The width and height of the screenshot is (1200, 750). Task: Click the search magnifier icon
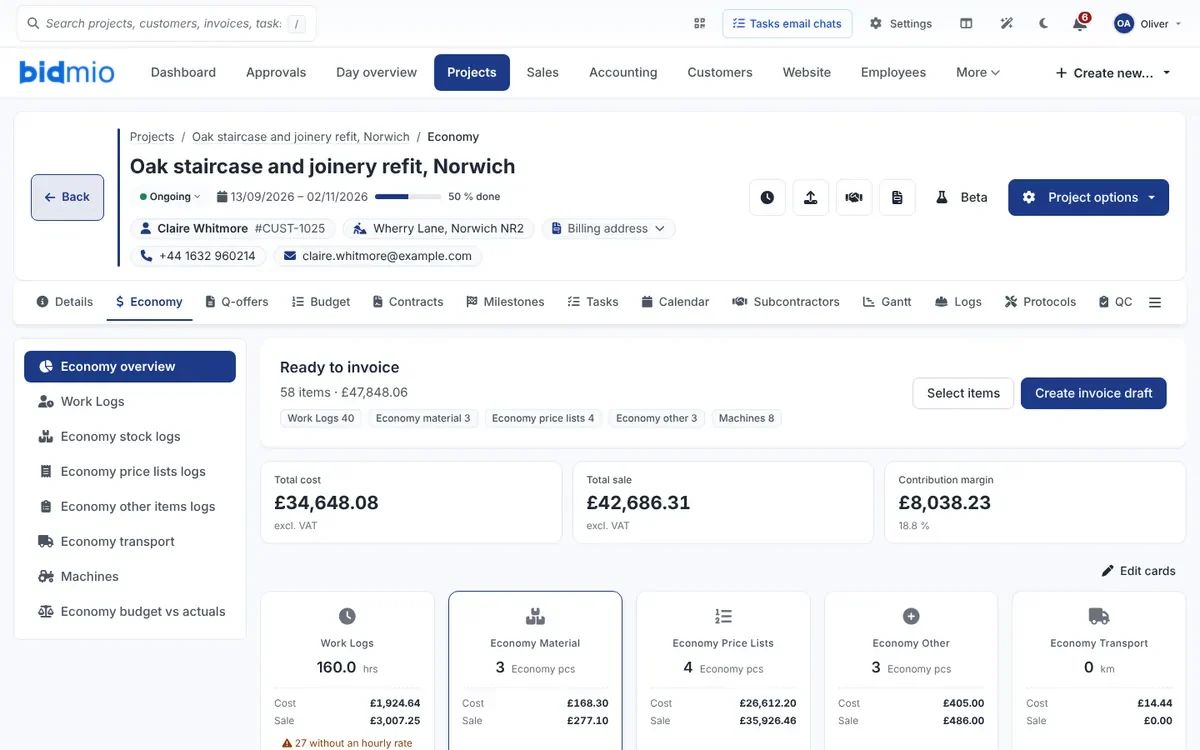click(34, 23)
